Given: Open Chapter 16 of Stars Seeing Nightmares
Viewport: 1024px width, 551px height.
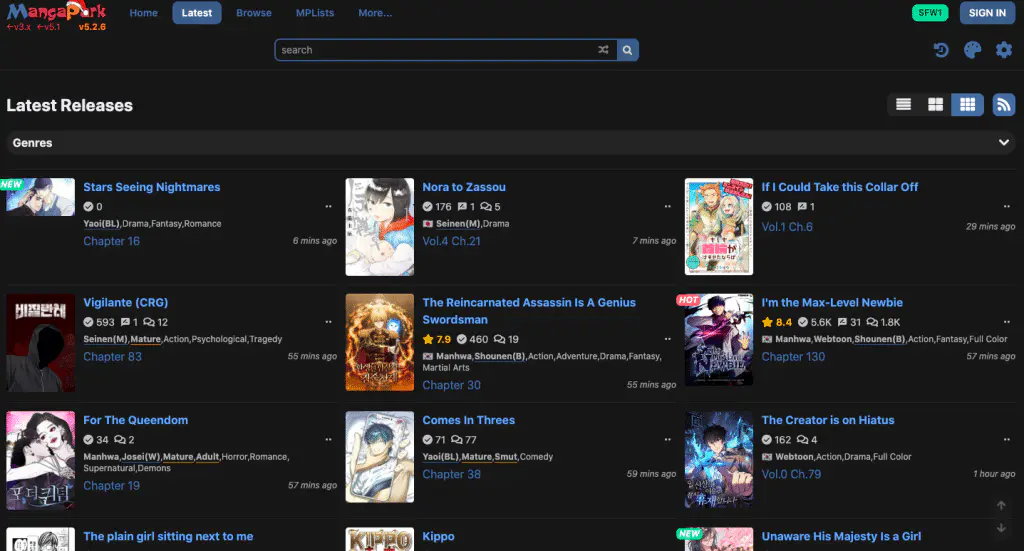Looking at the screenshot, I should 112,241.
